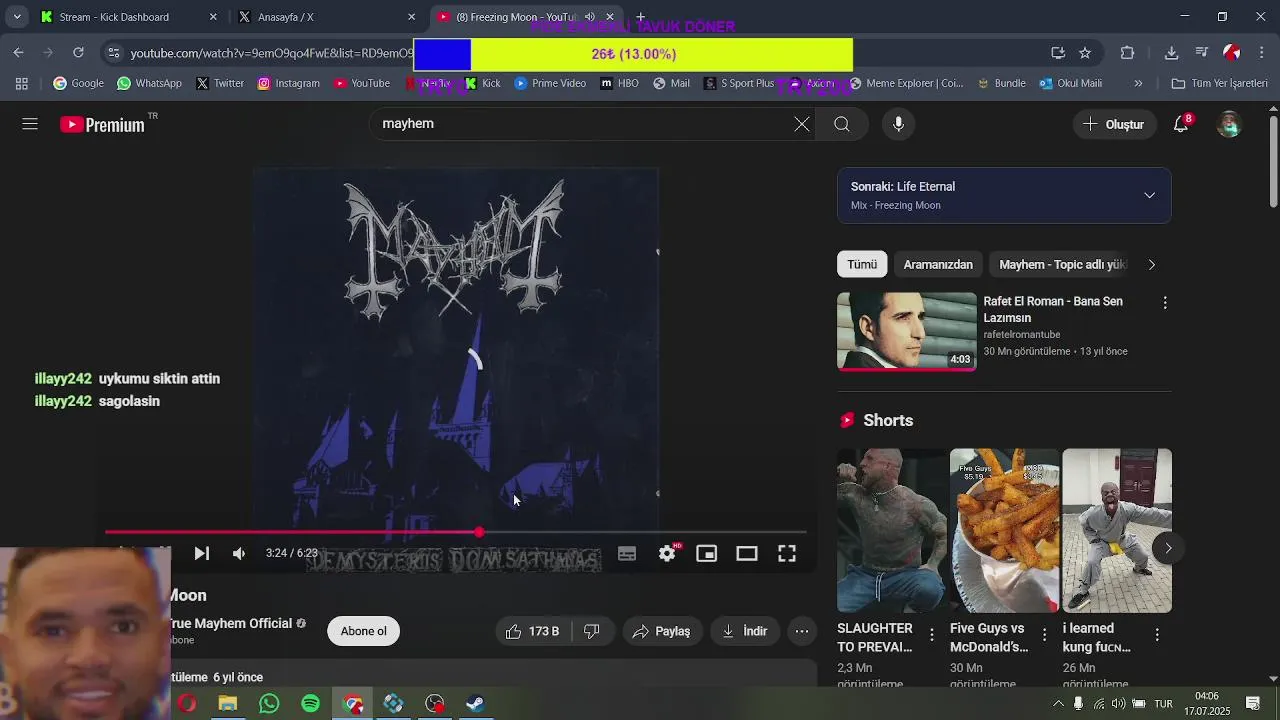The width and height of the screenshot is (1280, 720).
Task: Open Tüm Yer İşaretleri folder
Action: 1219,83
